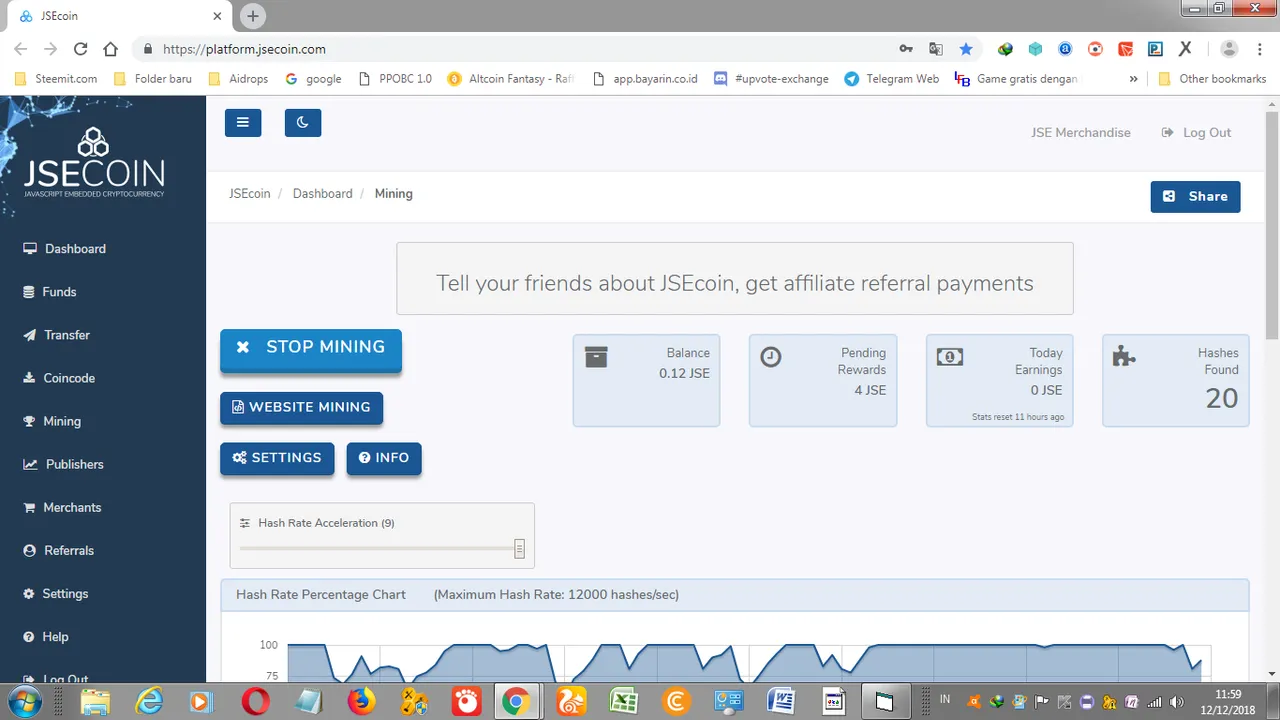
Task: Click the address bar URL field
Action: (510, 48)
